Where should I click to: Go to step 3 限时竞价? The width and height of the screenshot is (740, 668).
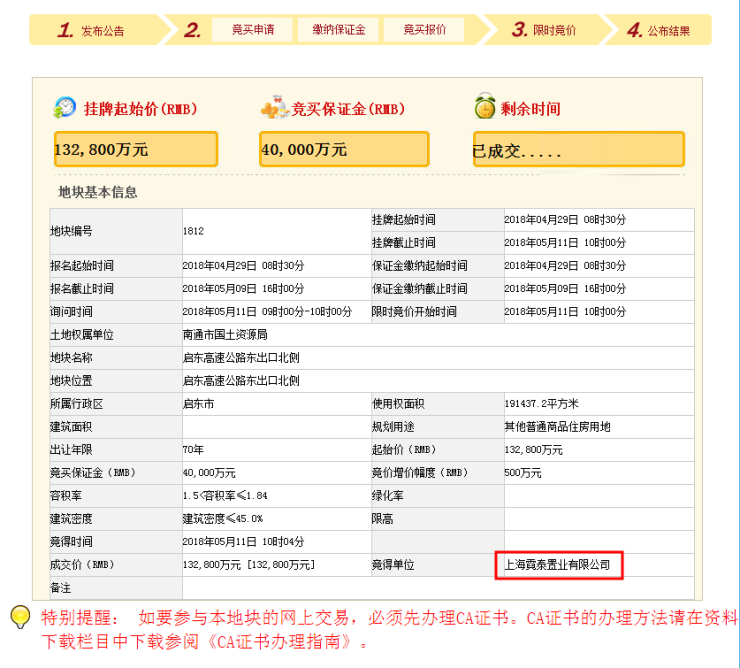tap(545, 30)
